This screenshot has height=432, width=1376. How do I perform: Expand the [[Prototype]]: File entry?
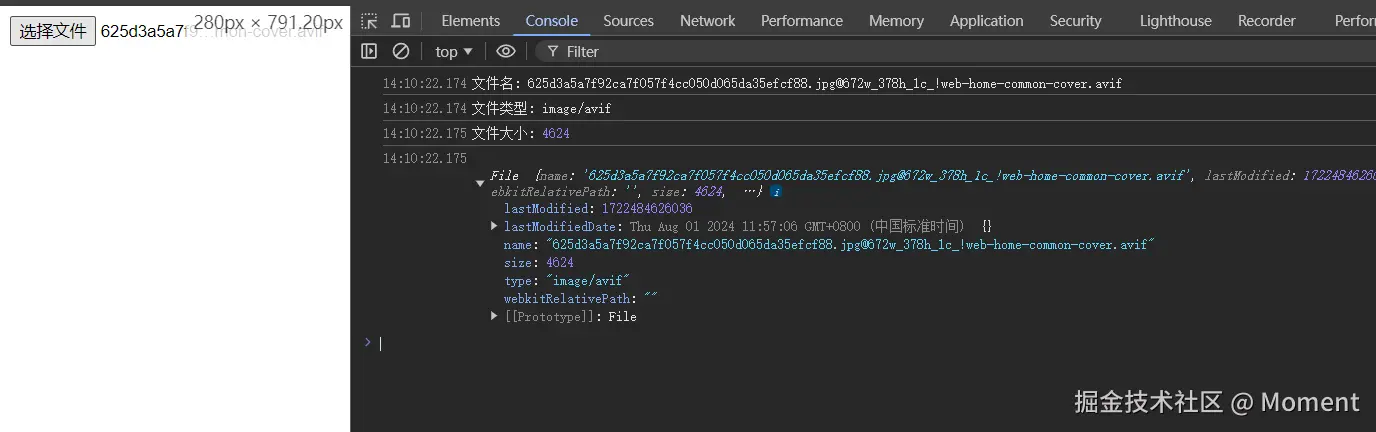click(494, 317)
